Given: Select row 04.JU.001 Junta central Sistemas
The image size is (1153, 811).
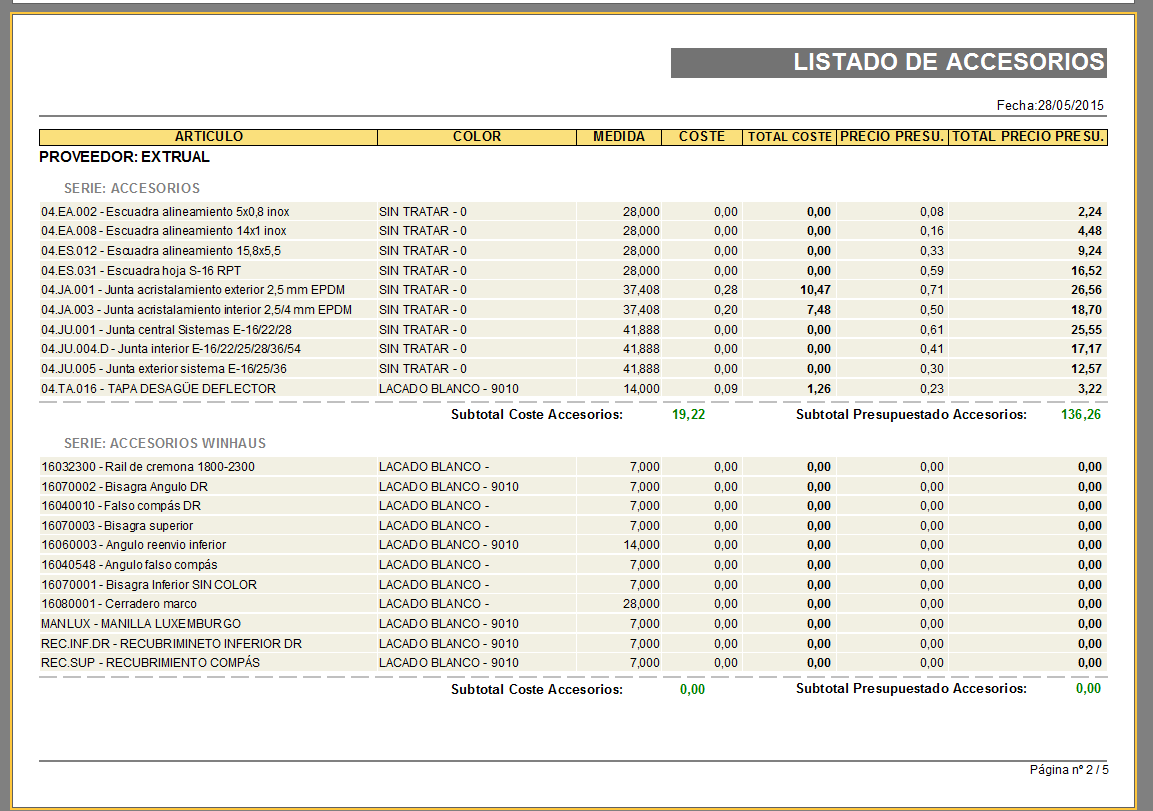Looking at the screenshot, I should pos(573,329).
